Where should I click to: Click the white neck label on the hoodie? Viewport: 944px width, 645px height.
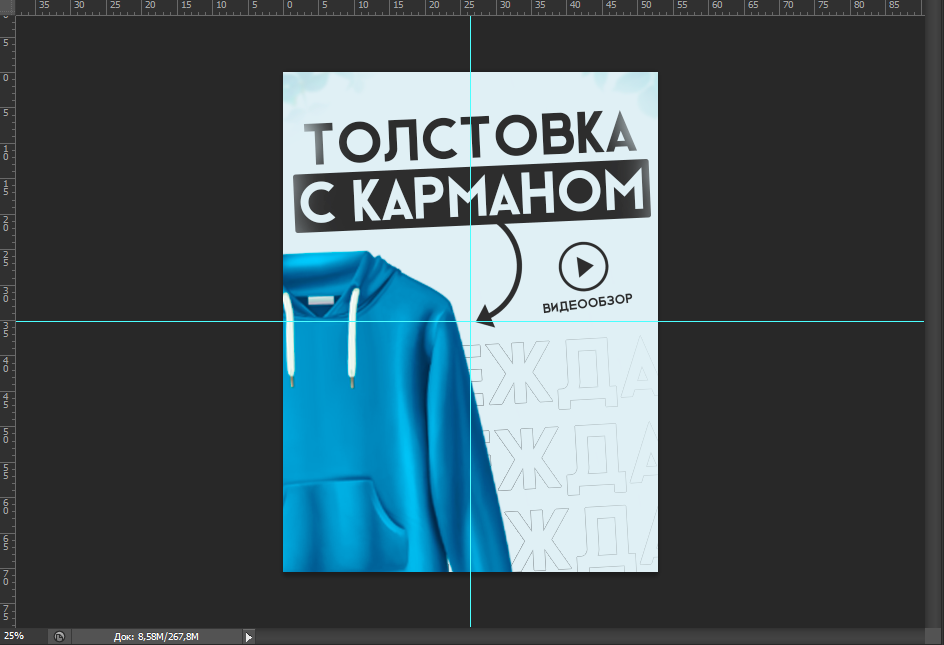pyautogui.click(x=321, y=301)
